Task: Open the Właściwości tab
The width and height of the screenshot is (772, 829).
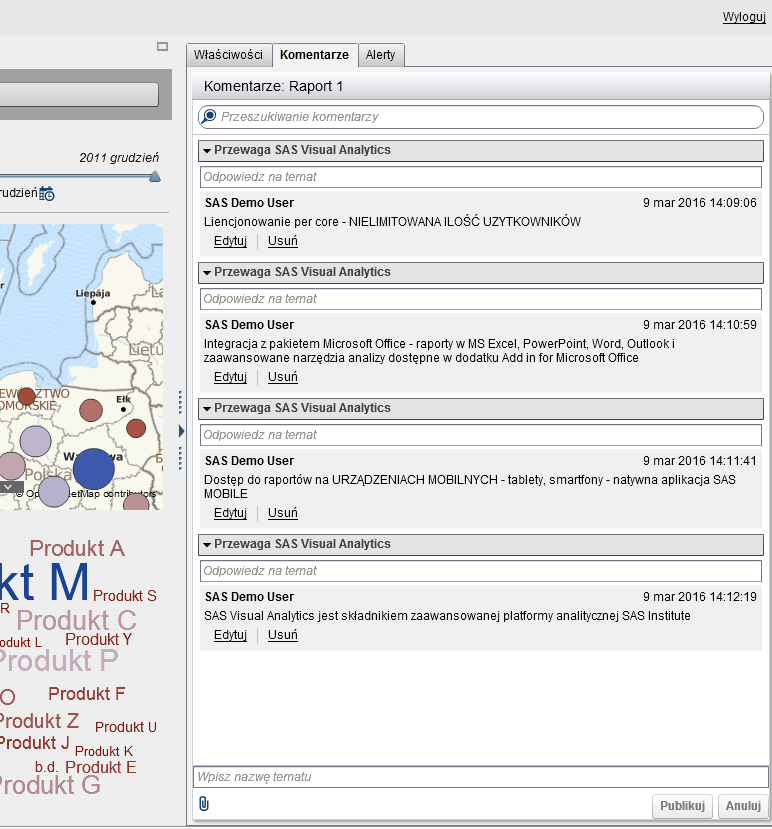Action: tap(228, 55)
